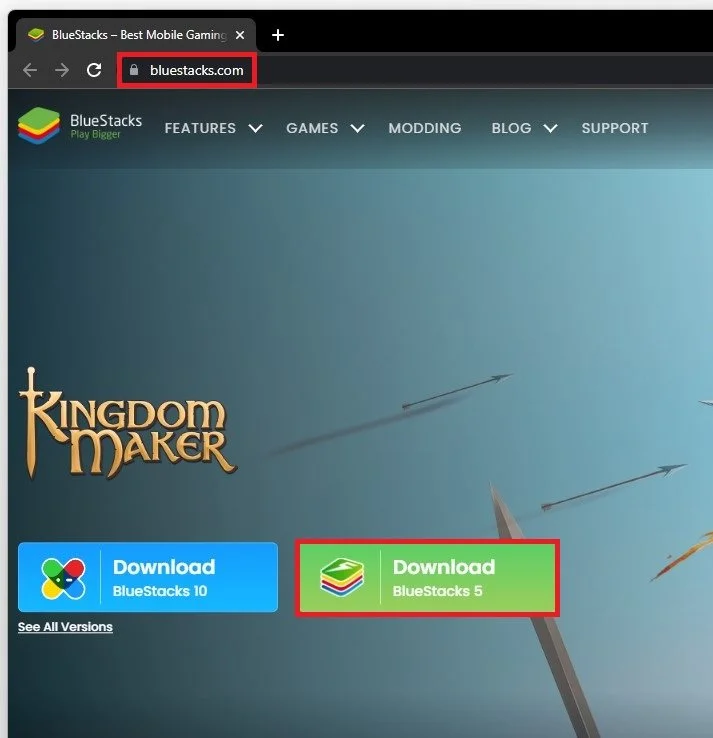Go to the MODDING page
Viewport: 713px width, 738px height.
425,128
